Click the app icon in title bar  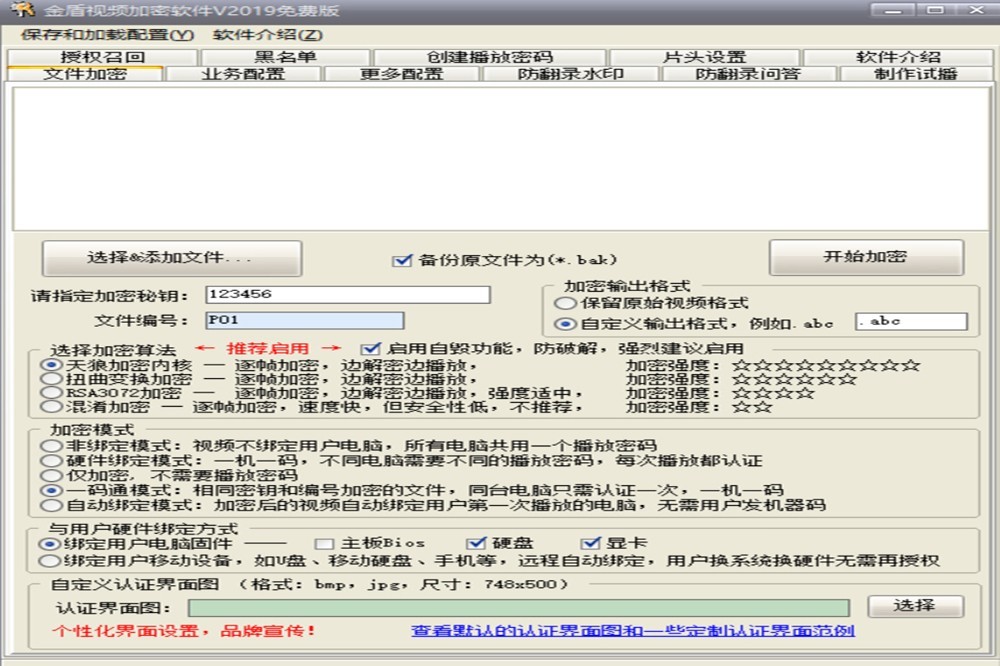tap(16, 10)
